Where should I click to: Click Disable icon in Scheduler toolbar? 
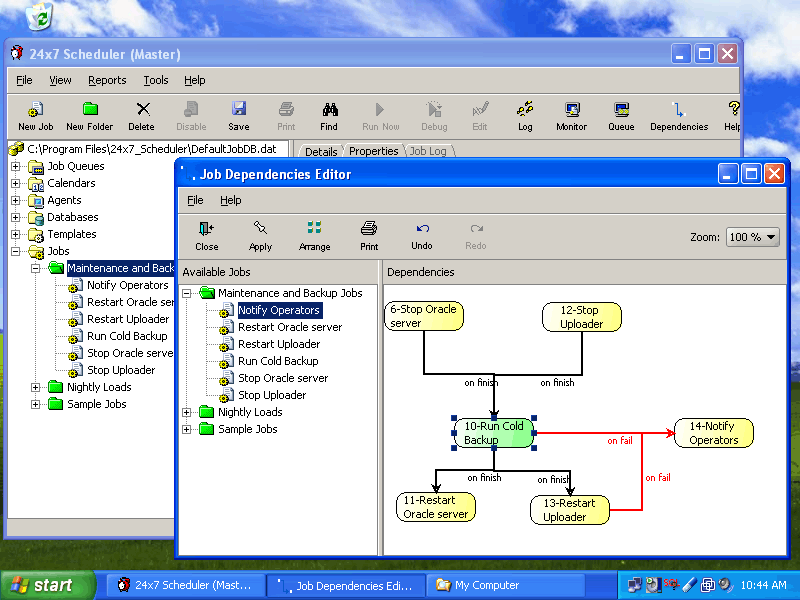(191, 109)
